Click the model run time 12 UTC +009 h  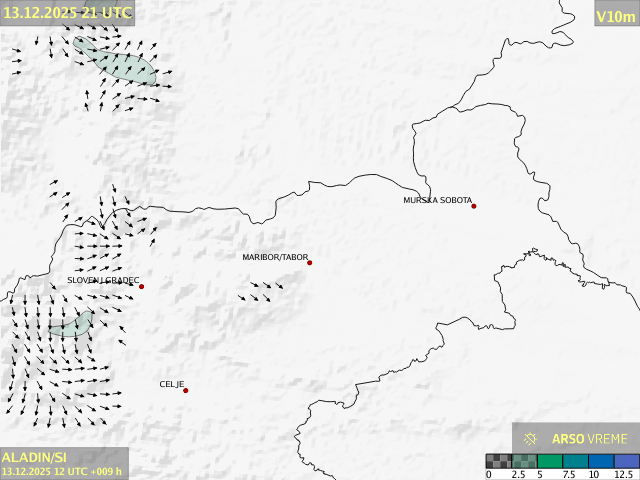62,471
